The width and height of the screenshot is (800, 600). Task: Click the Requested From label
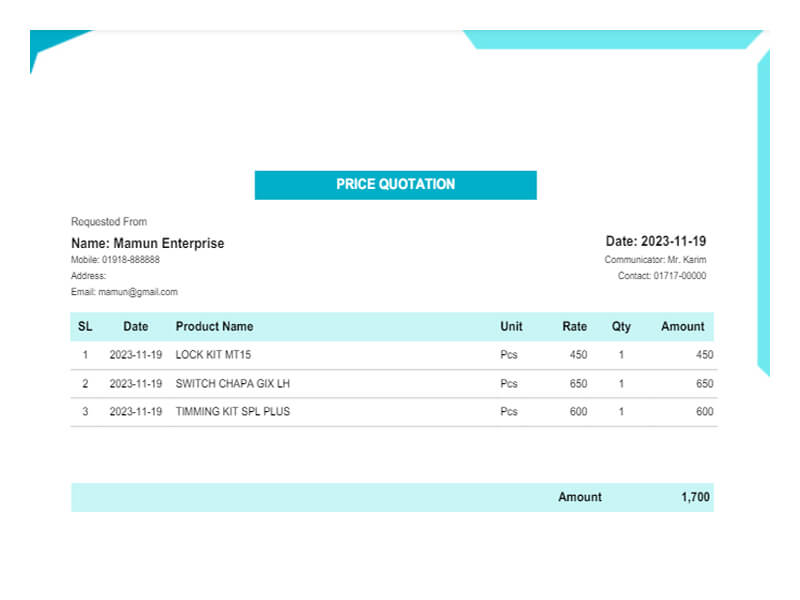point(108,221)
